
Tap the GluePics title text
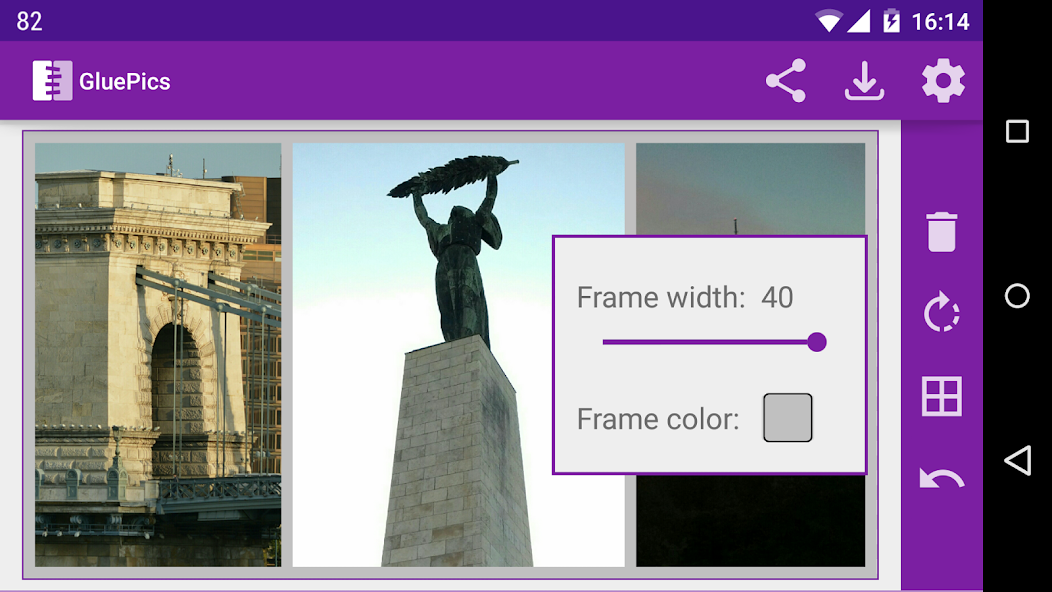pyautogui.click(x=125, y=81)
